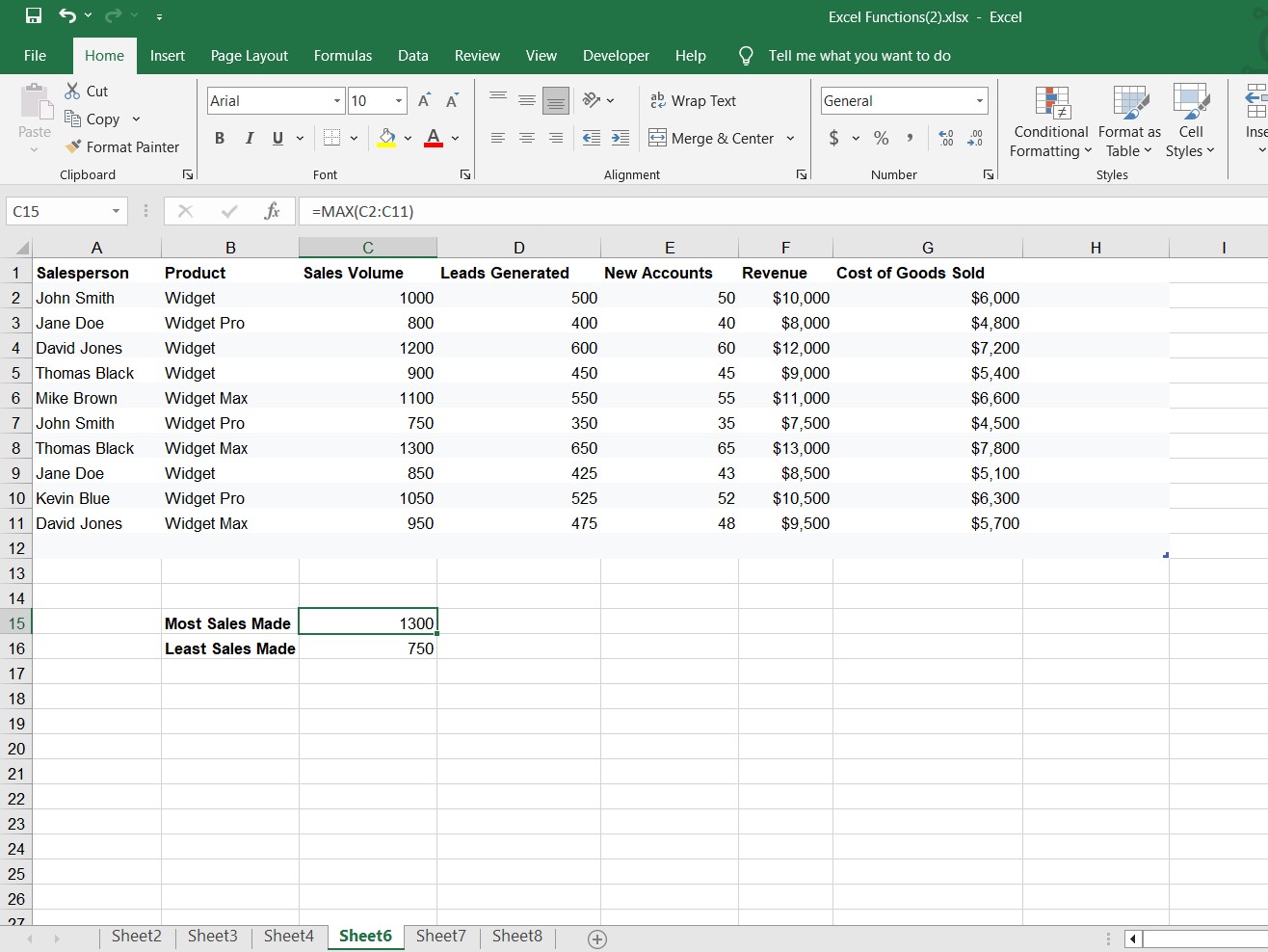Toggle Italic formatting
The height and width of the screenshot is (952, 1268).
pyautogui.click(x=250, y=138)
